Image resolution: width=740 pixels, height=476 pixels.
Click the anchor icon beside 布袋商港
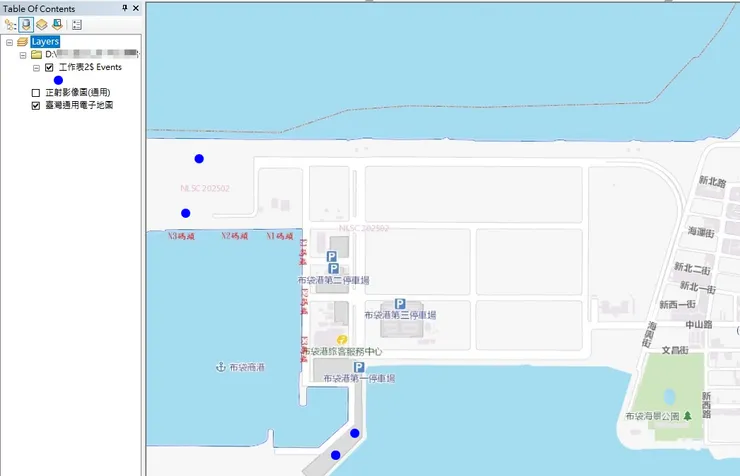point(220,367)
